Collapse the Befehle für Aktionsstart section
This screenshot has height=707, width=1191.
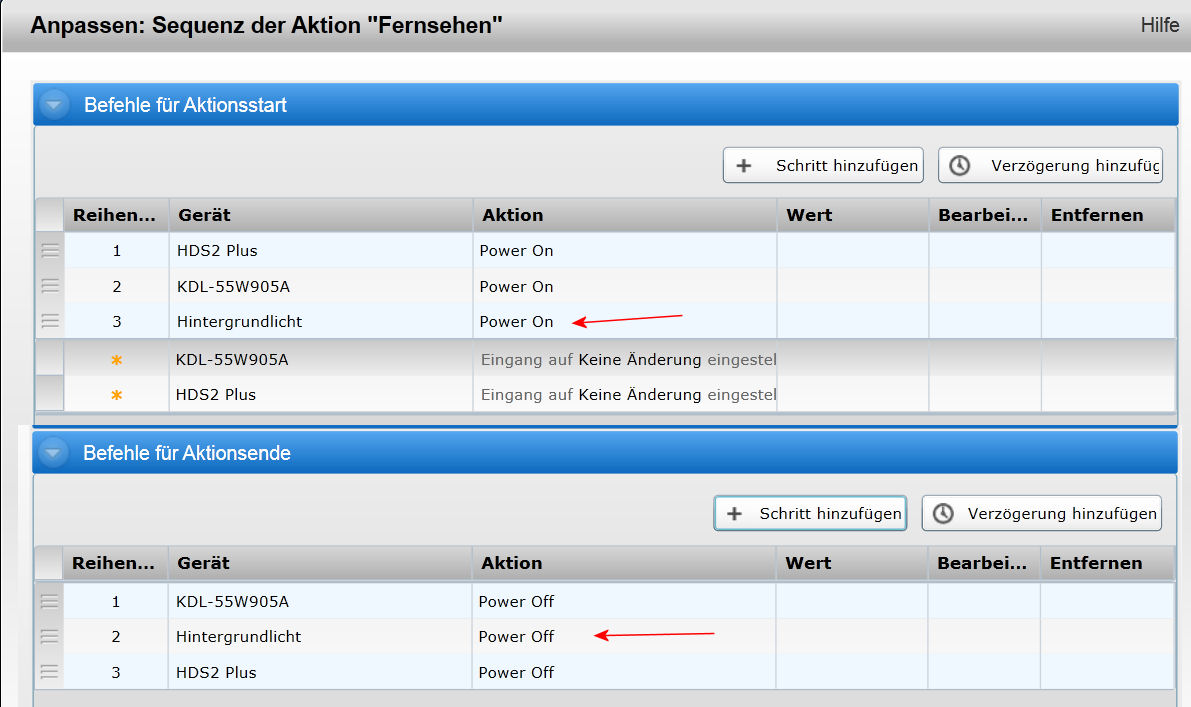click(54, 104)
